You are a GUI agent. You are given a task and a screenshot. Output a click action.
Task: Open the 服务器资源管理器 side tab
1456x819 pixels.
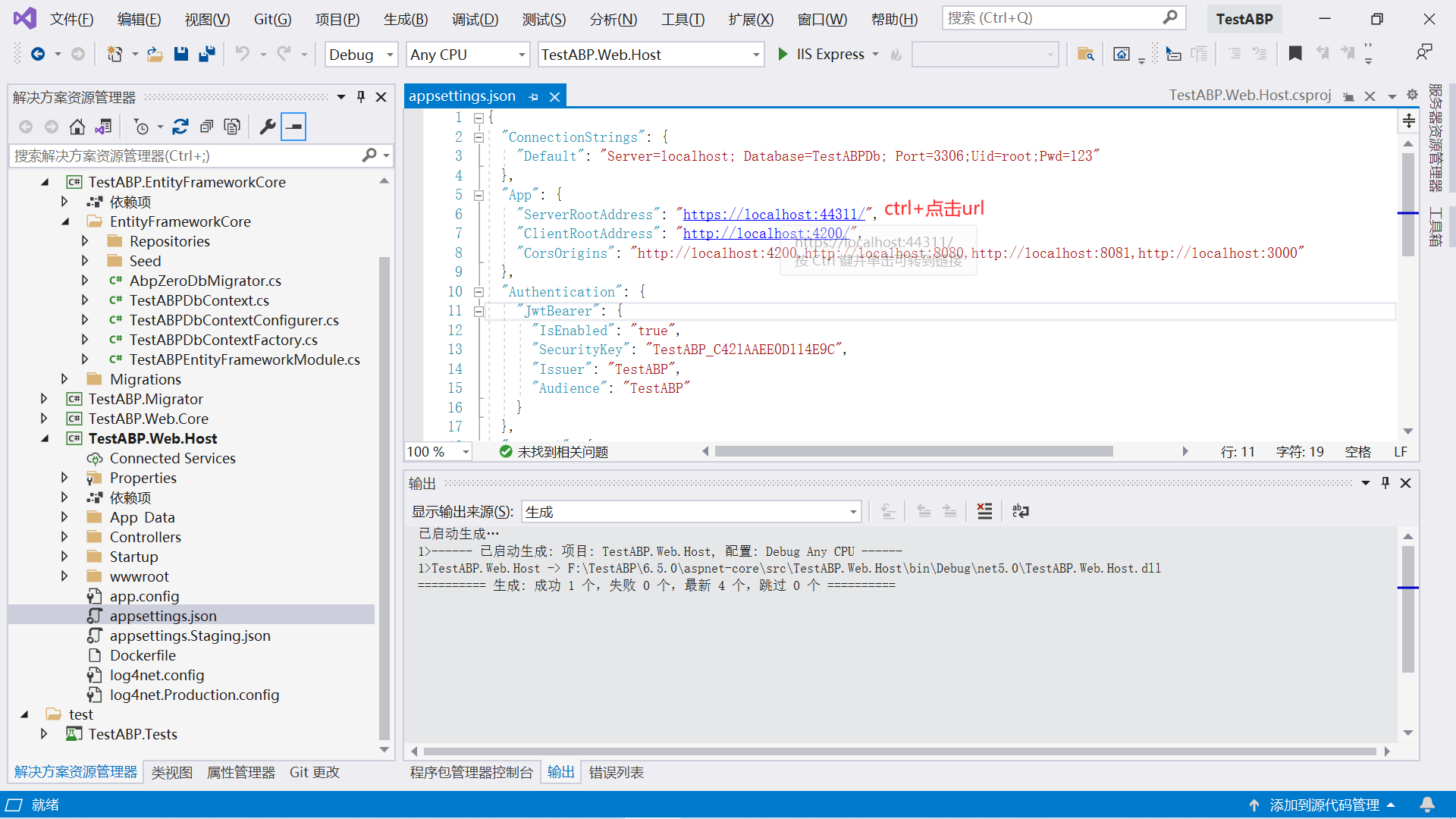click(1436, 137)
